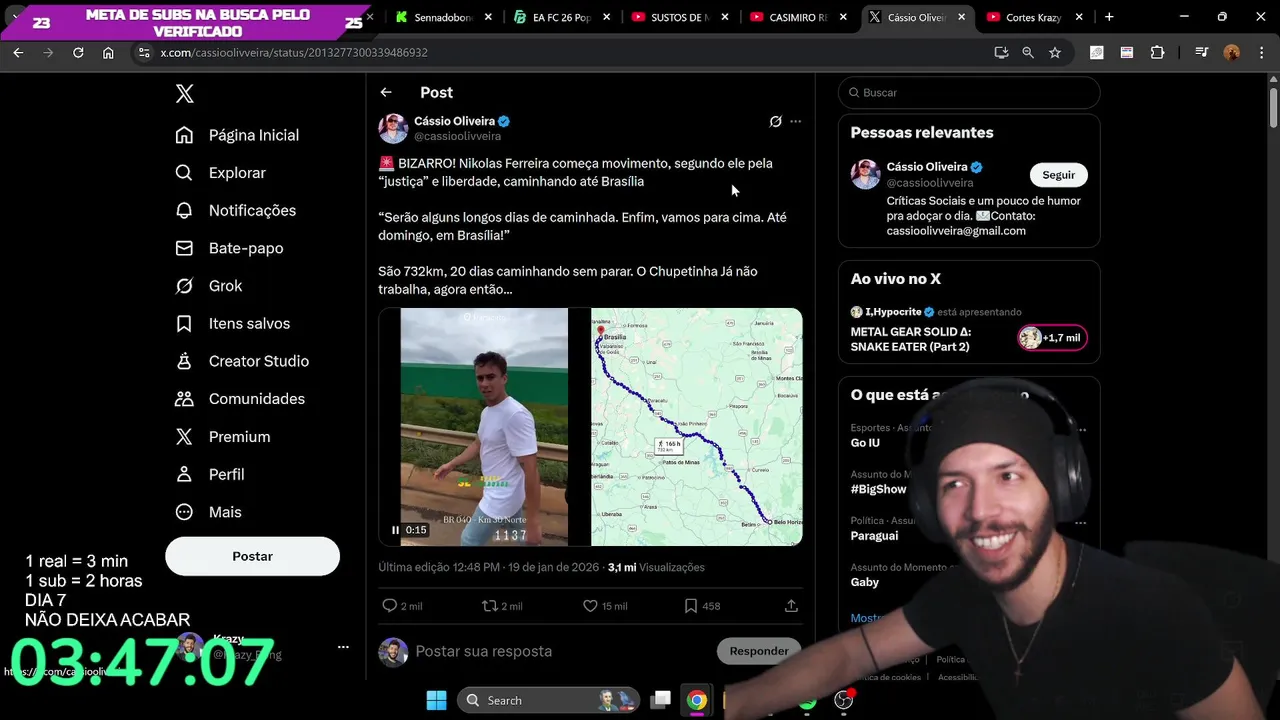This screenshot has width=1280, height=720.
Task: Bookmark the post showing 458 saves
Action: tap(690, 606)
